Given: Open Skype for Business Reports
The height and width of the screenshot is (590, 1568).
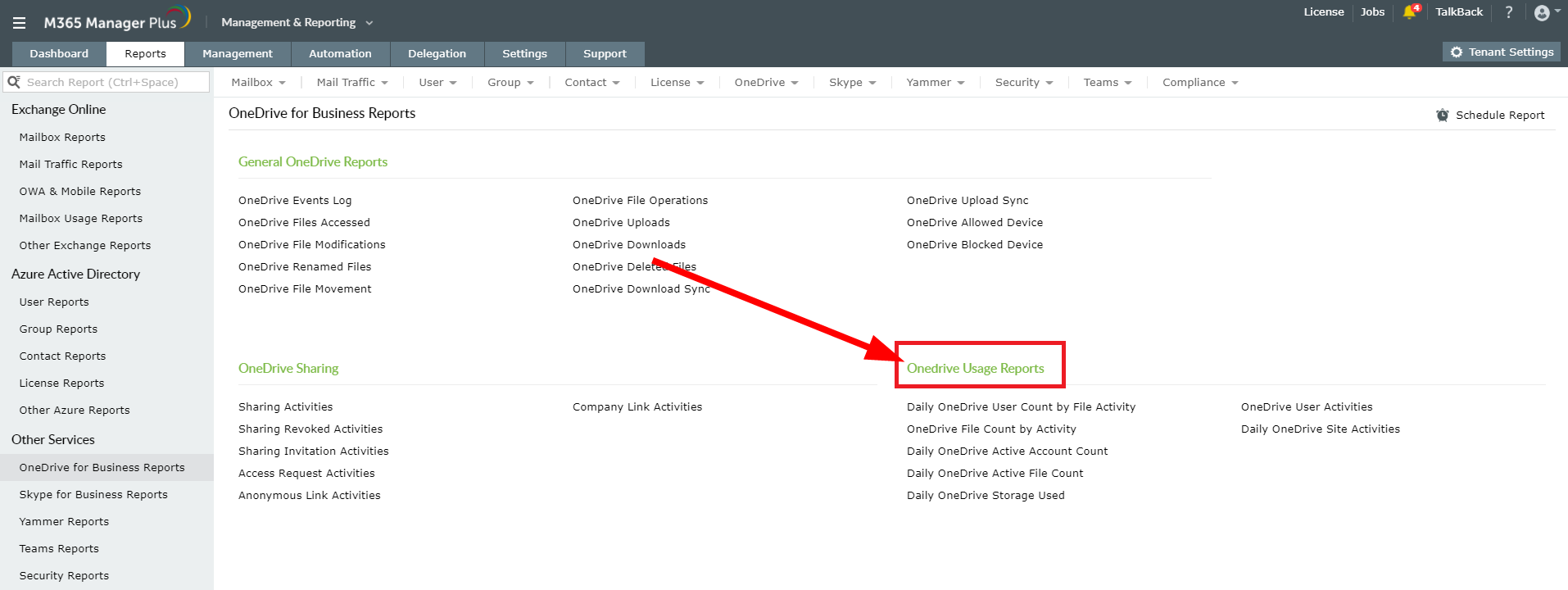Looking at the screenshot, I should point(93,495).
